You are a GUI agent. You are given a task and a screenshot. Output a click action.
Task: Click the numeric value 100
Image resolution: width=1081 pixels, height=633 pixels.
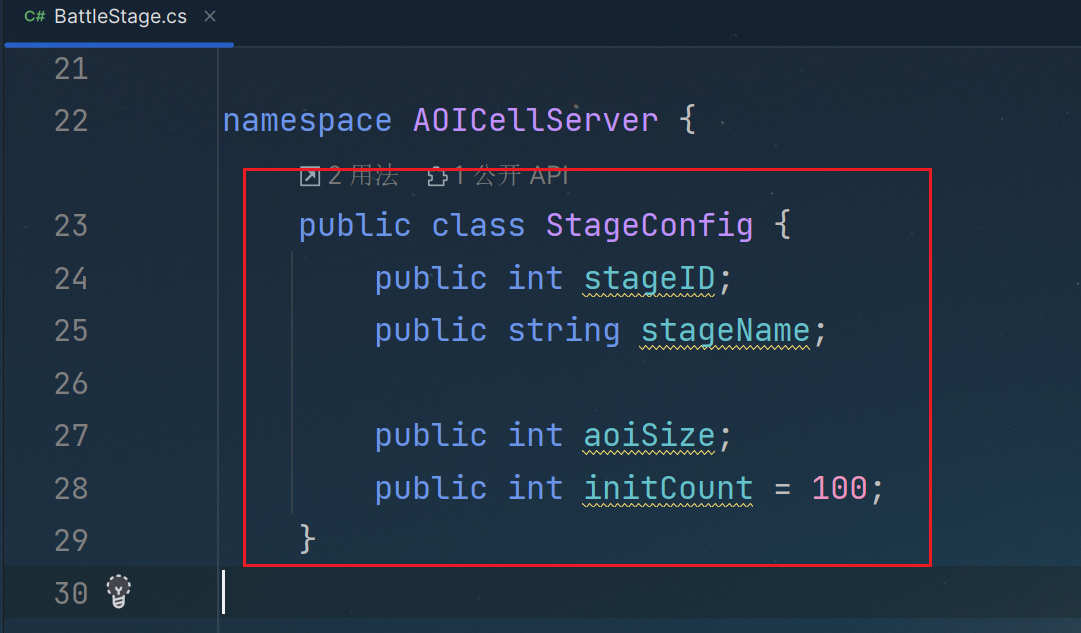(839, 488)
